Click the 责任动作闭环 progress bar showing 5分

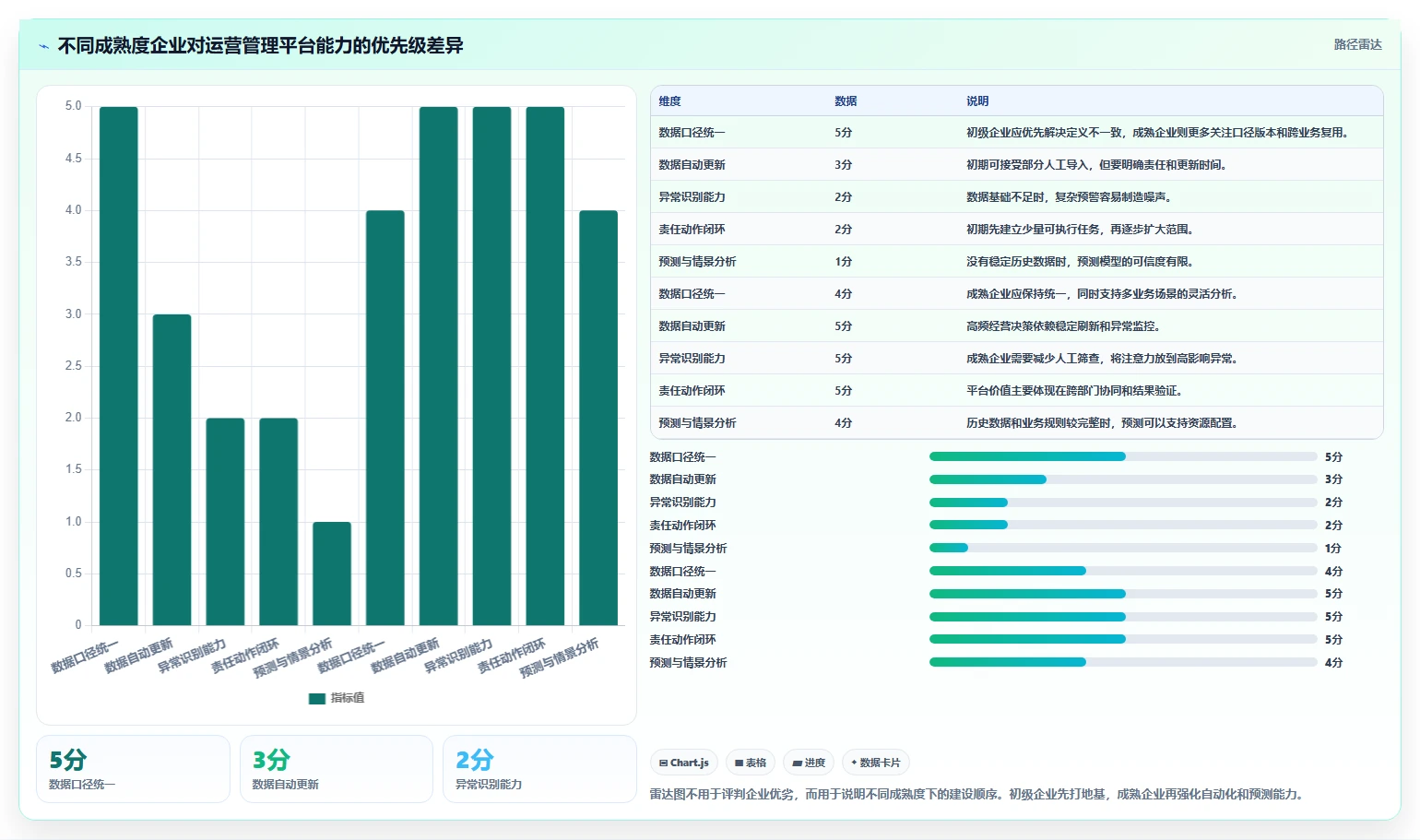pyautogui.click(x=1123, y=639)
